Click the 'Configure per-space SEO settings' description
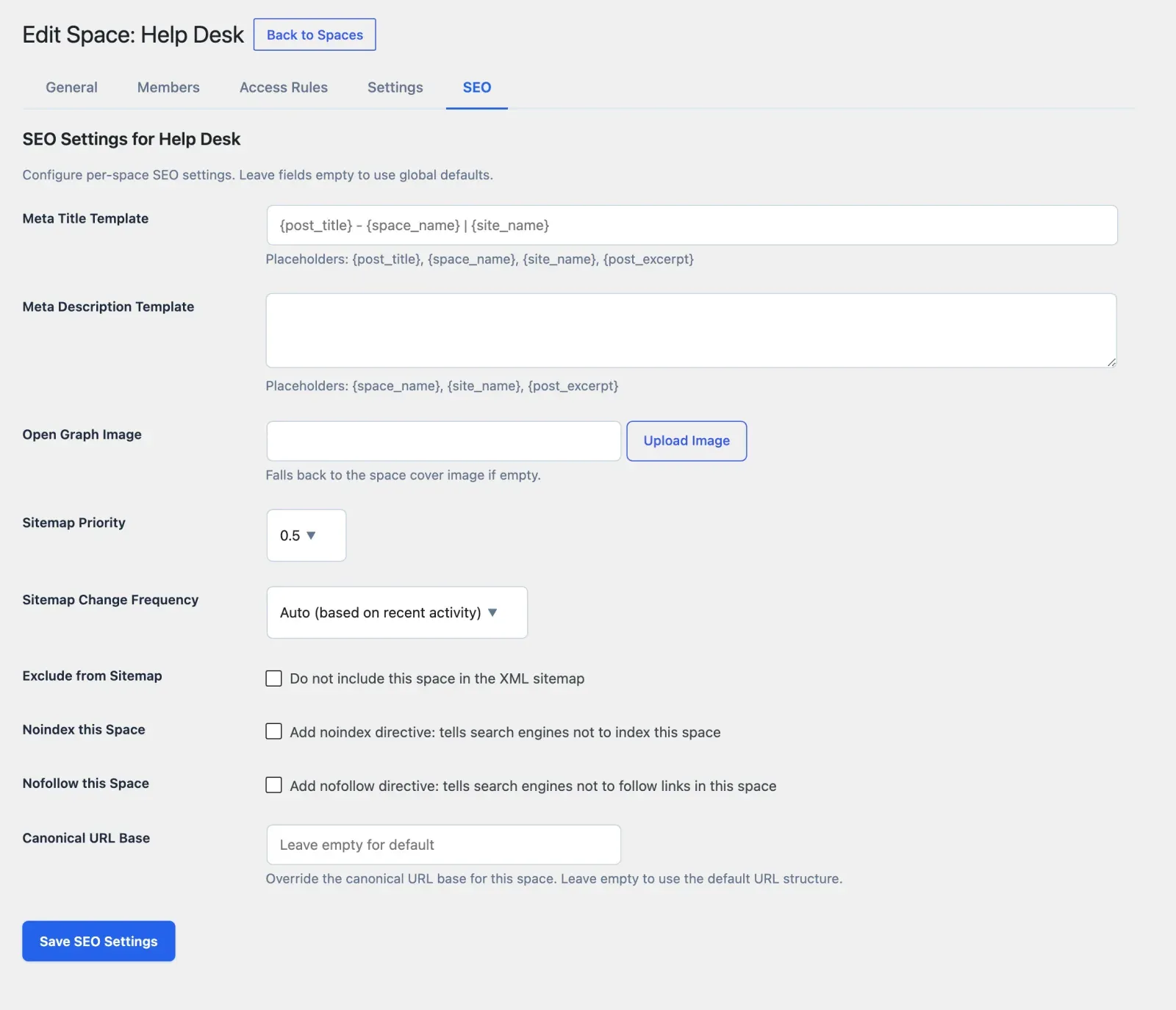 tap(257, 175)
